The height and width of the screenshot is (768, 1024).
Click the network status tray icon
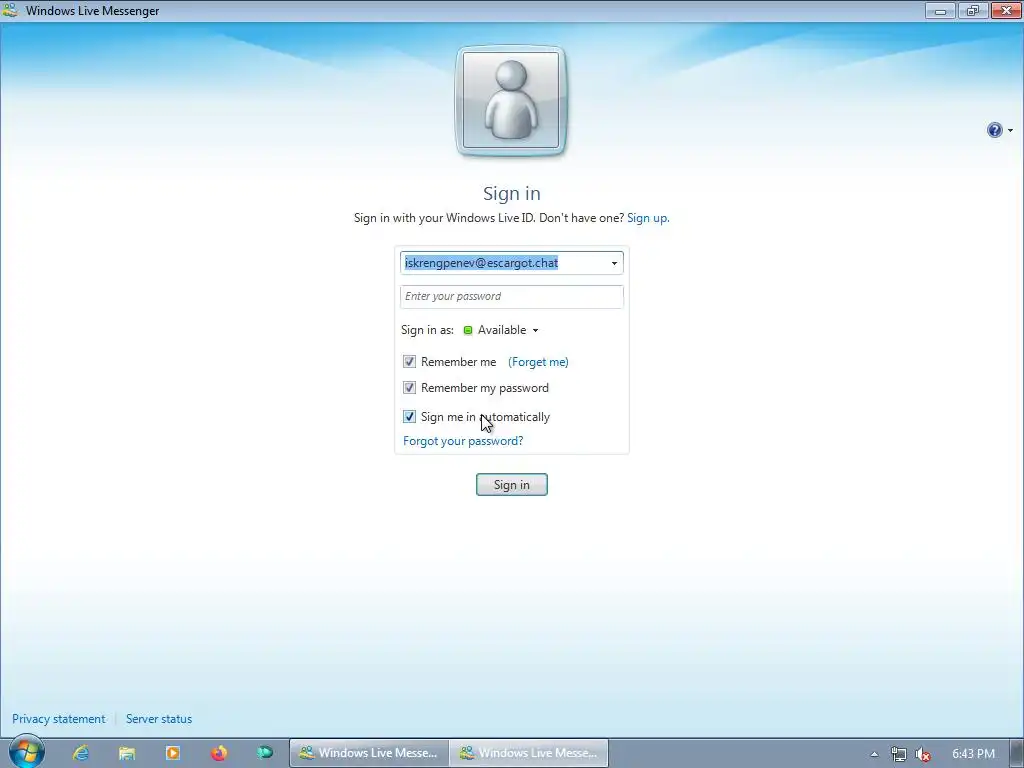click(x=899, y=754)
